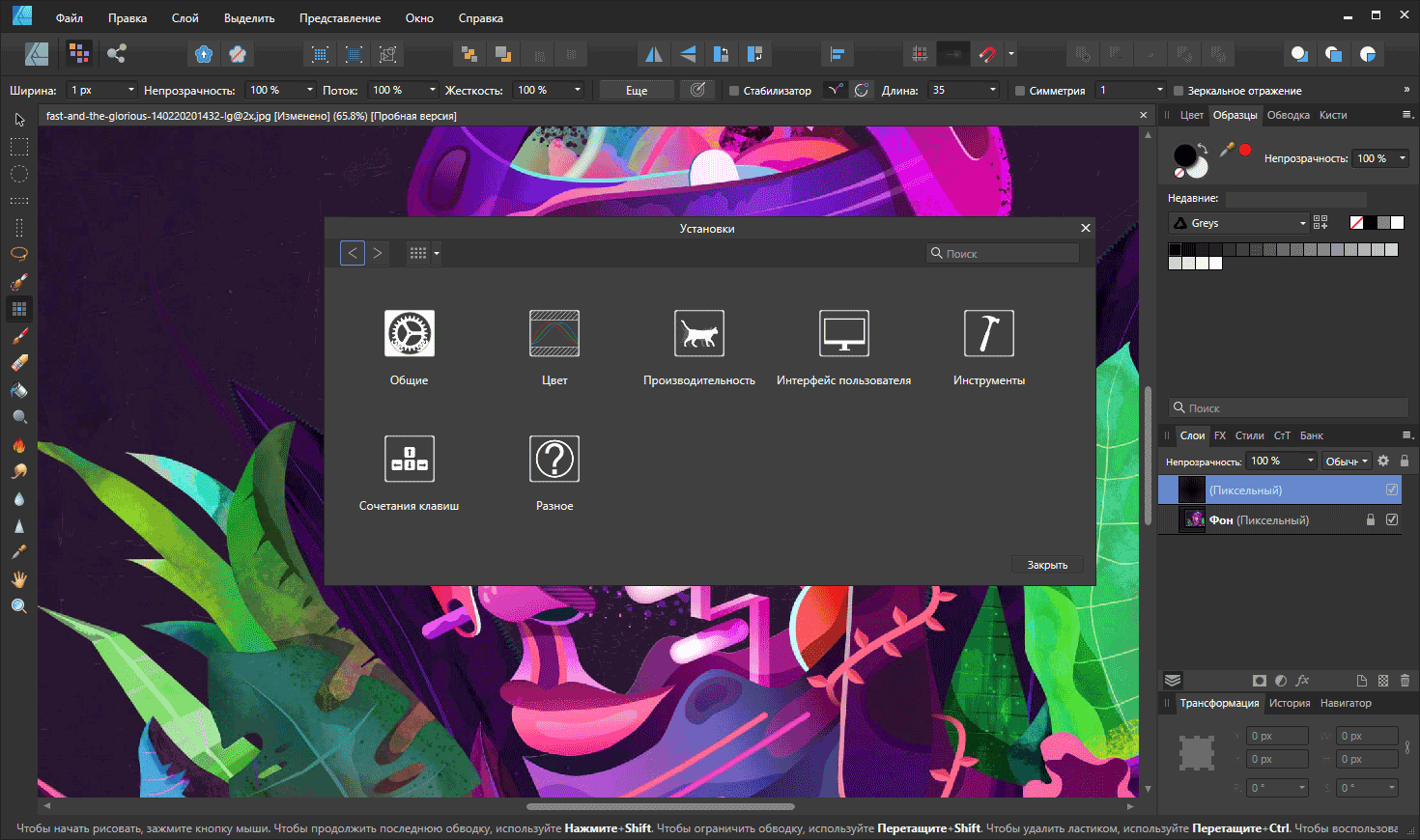Enable the Зеркальное отражение checkbox
This screenshot has width=1420, height=840.
[1178, 91]
